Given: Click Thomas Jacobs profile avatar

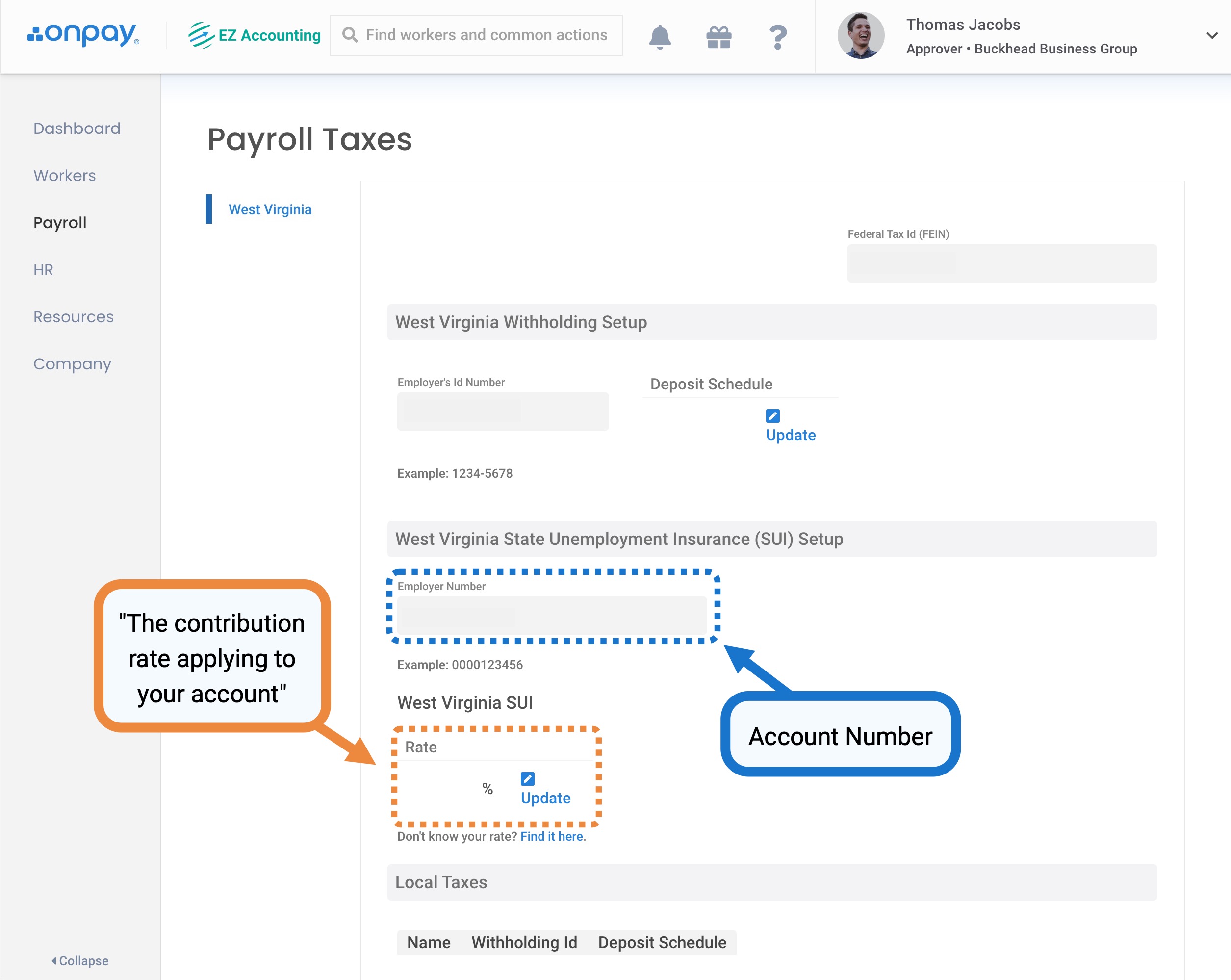Looking at the screenshot, I should (x=860, y=35).
